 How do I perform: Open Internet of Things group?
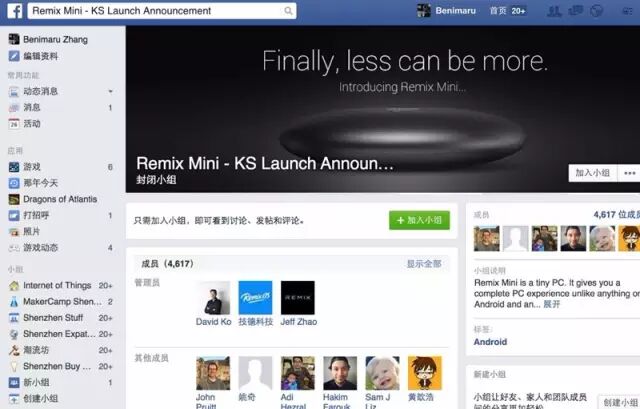tap(57, 285)
